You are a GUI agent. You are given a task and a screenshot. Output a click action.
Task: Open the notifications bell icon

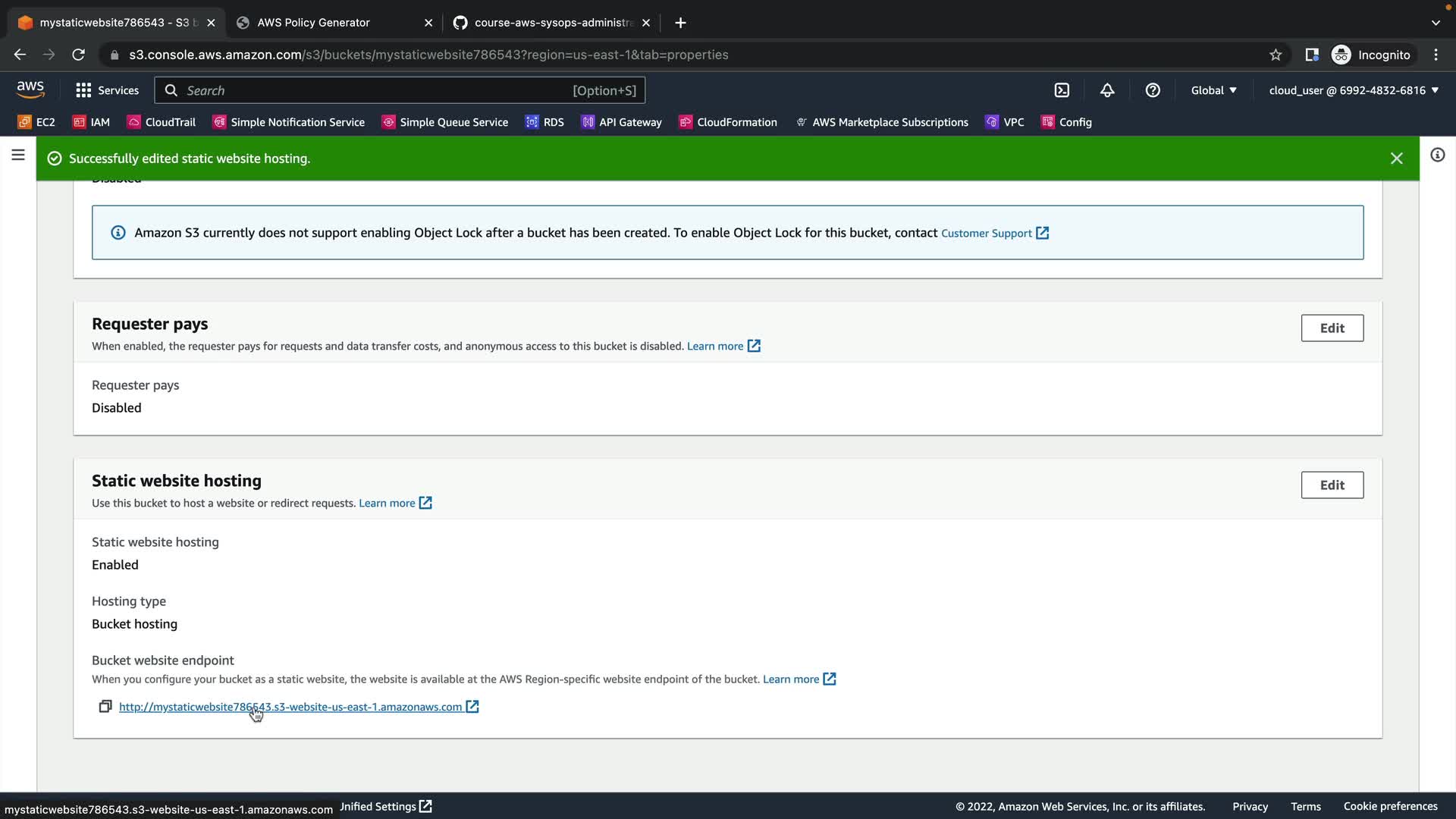(1107, 90)
